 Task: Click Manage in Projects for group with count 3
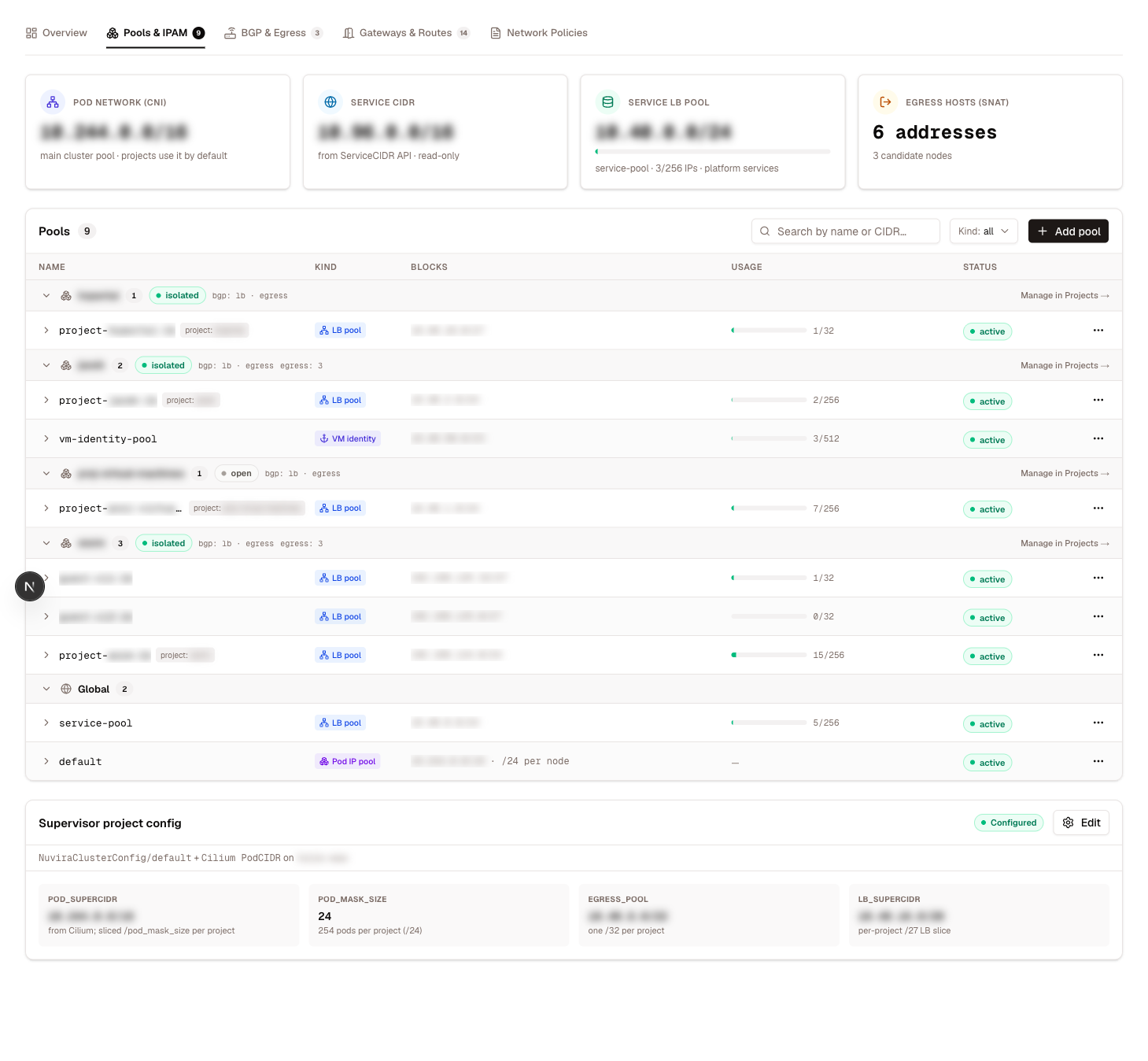point(1065,544)
